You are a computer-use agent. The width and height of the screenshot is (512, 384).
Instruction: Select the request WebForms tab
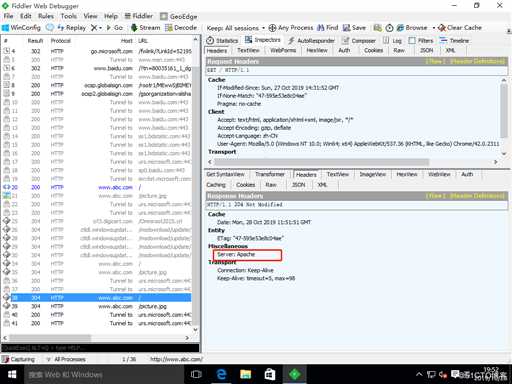tap(283, 50)
